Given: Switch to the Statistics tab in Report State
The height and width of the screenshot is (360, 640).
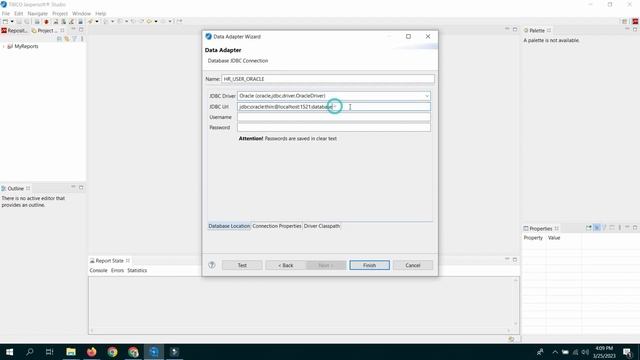Looking at the screenshot, I should pyautogui.click(x=137, y=271).
